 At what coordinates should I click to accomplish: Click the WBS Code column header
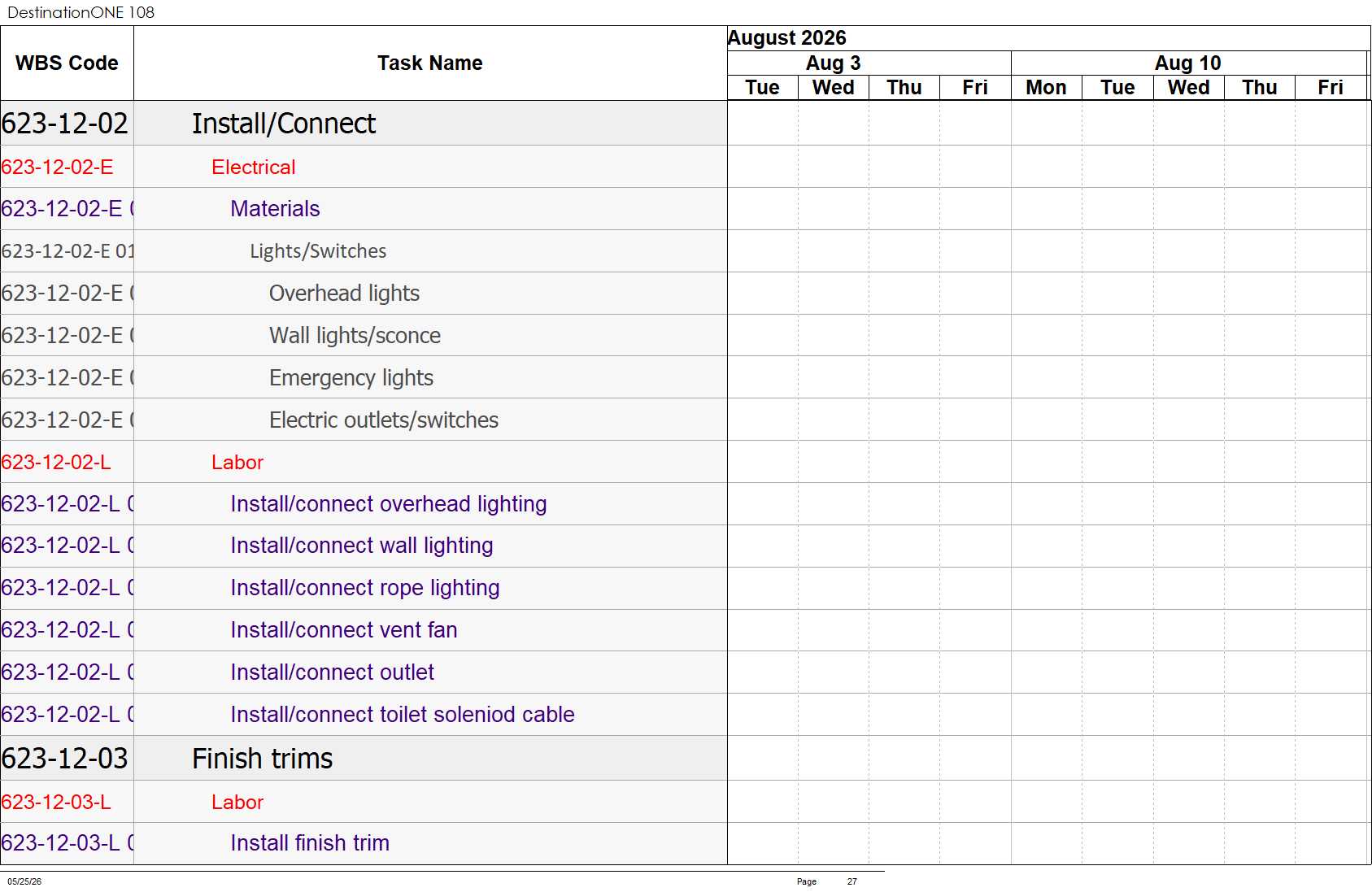tap(67, 63)
